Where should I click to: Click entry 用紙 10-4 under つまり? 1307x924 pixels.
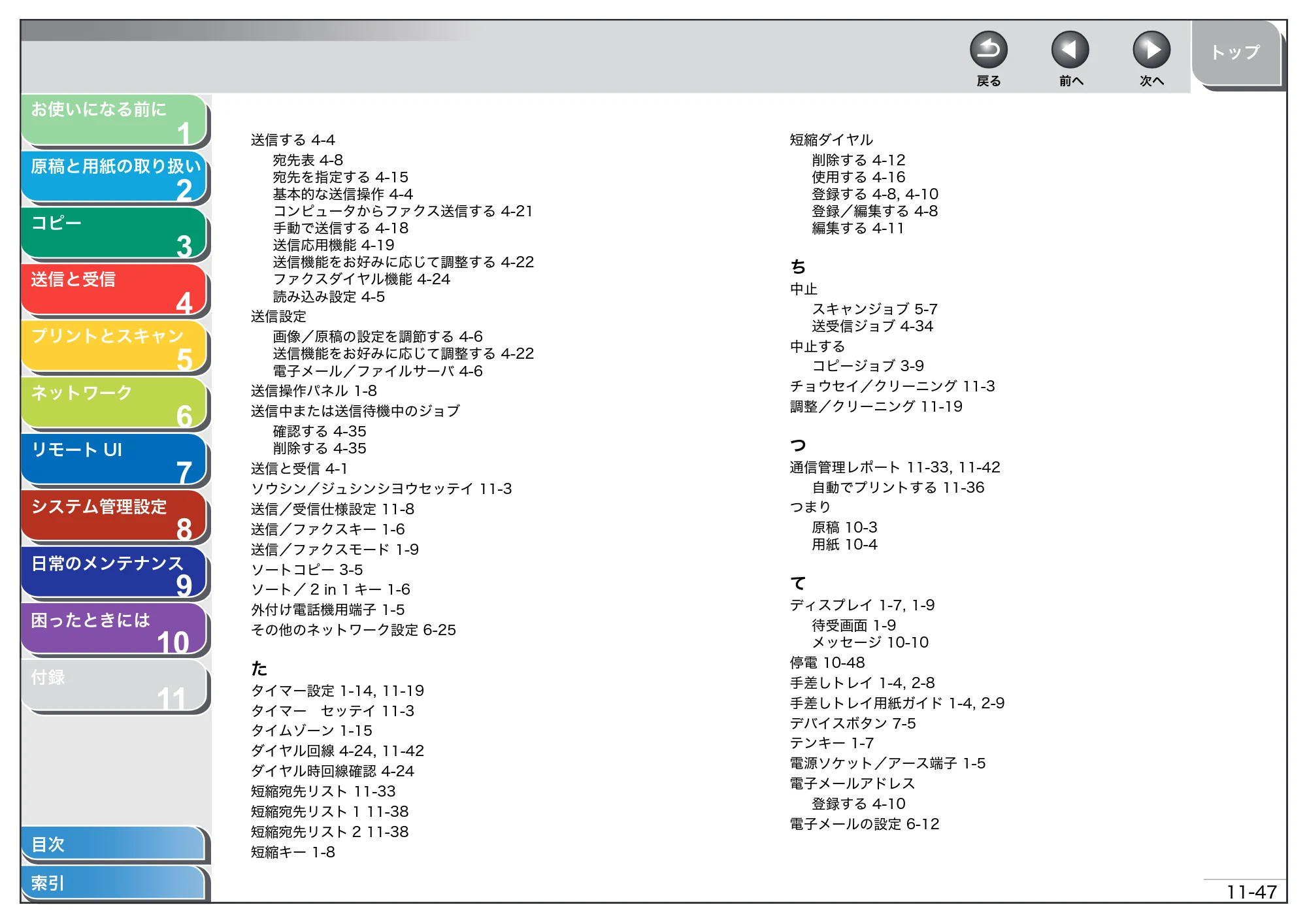(x=844, y=544)
